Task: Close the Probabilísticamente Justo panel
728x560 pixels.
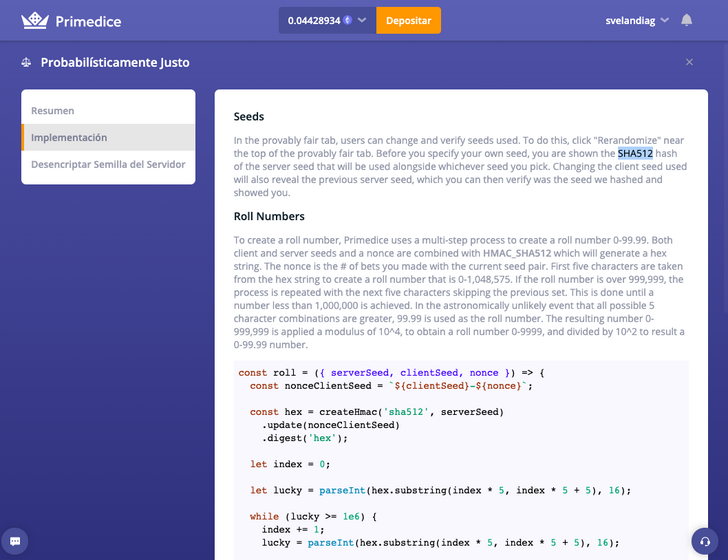Action: coord(689,62)
